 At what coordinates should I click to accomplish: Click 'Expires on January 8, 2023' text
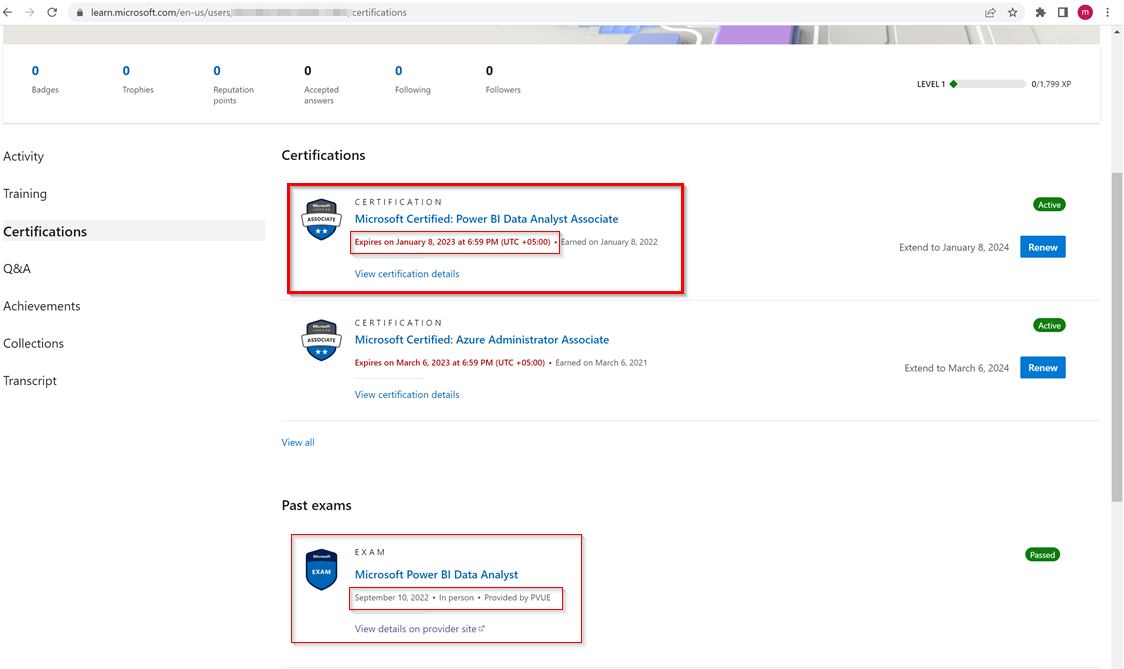click(x=452, y=242)
